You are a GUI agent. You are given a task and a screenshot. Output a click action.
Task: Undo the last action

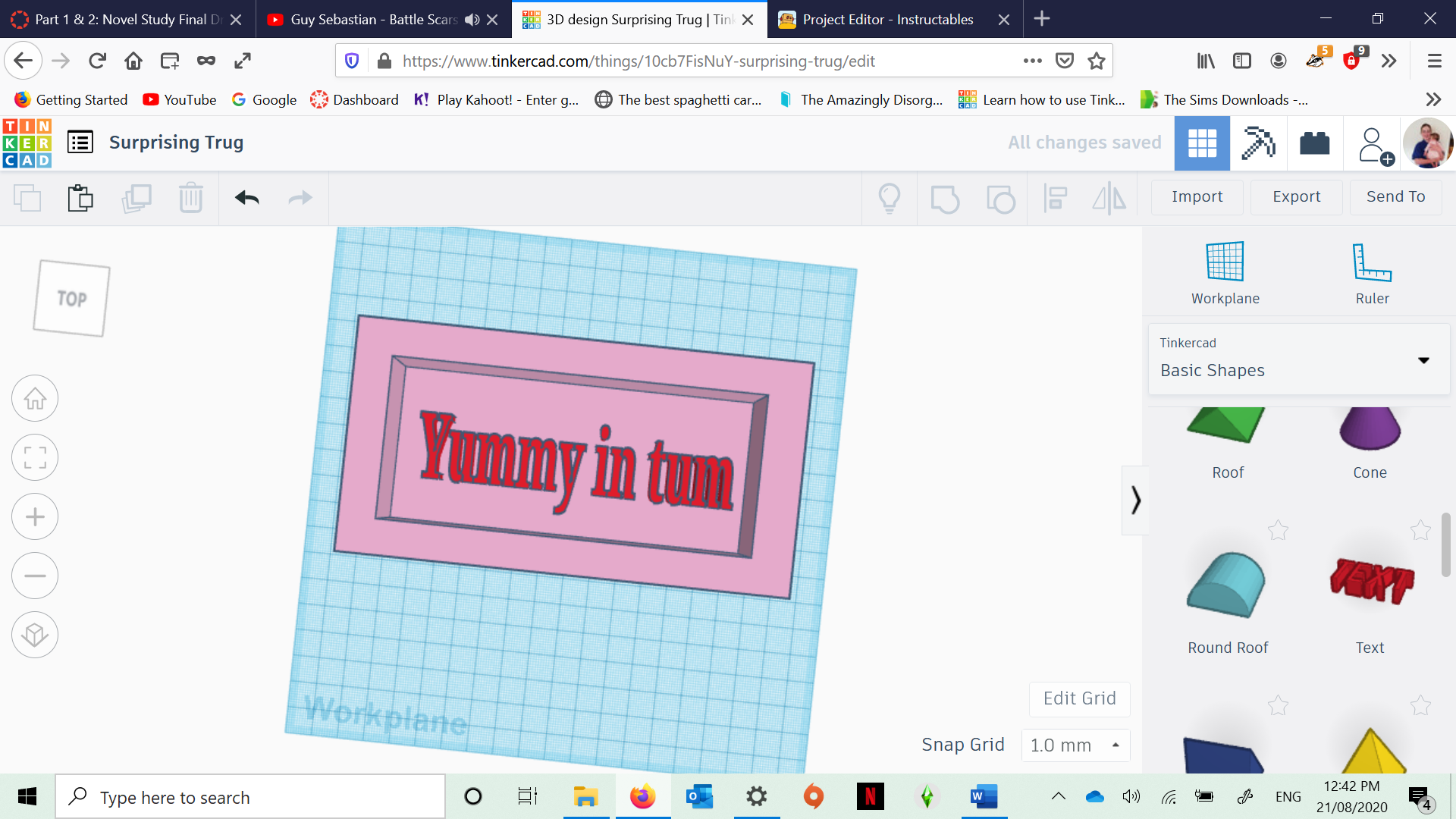247,199
